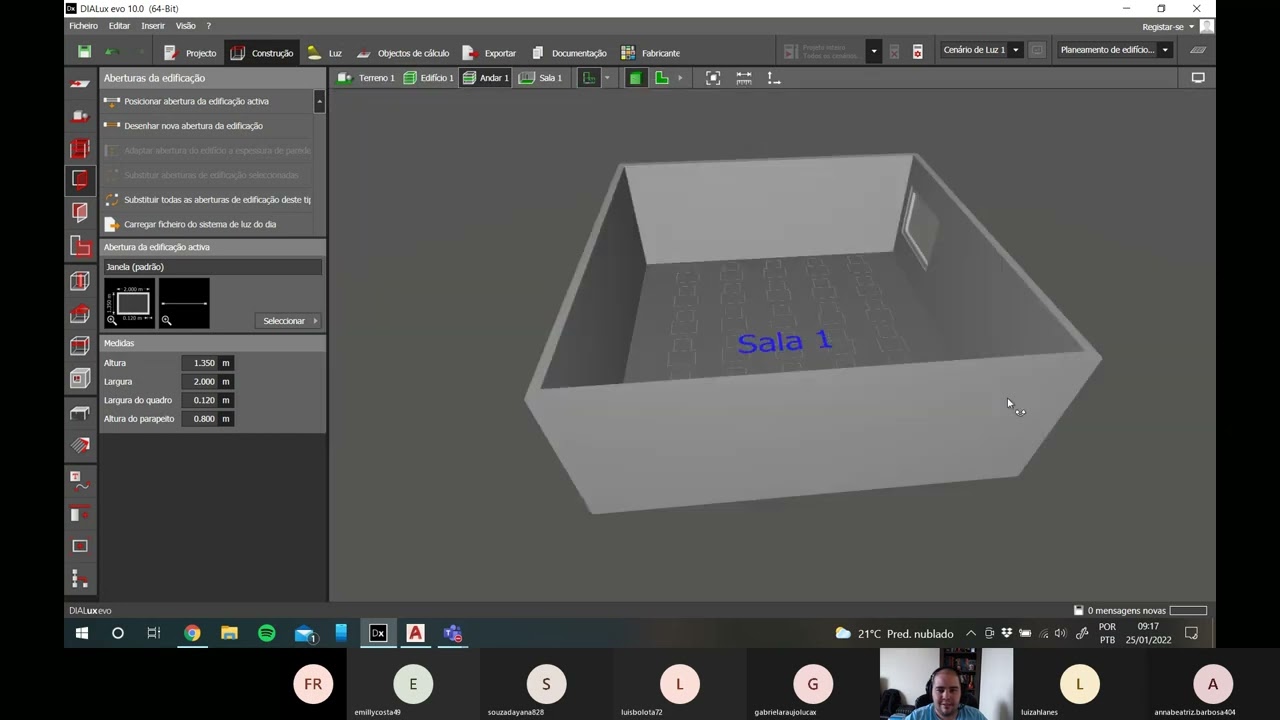Open the Registar-se account dropdown

1168,27
